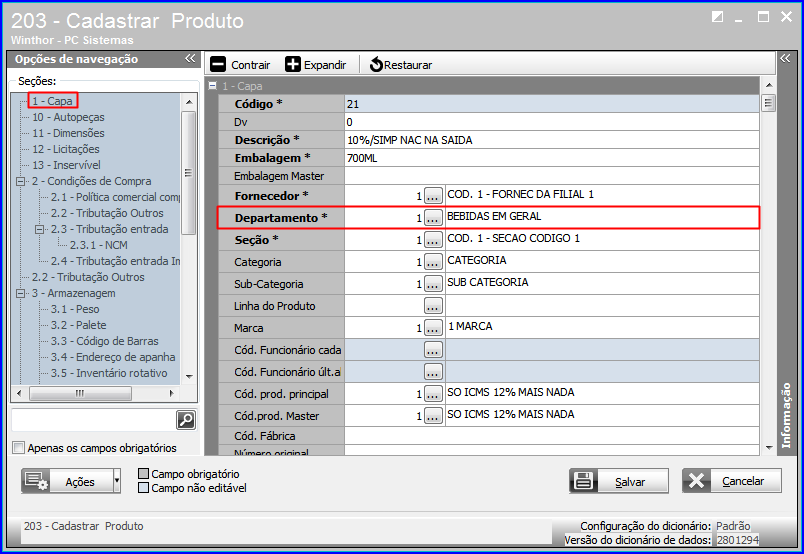Click the sections tree vertical scrollbar thumb

pos(189,173)
